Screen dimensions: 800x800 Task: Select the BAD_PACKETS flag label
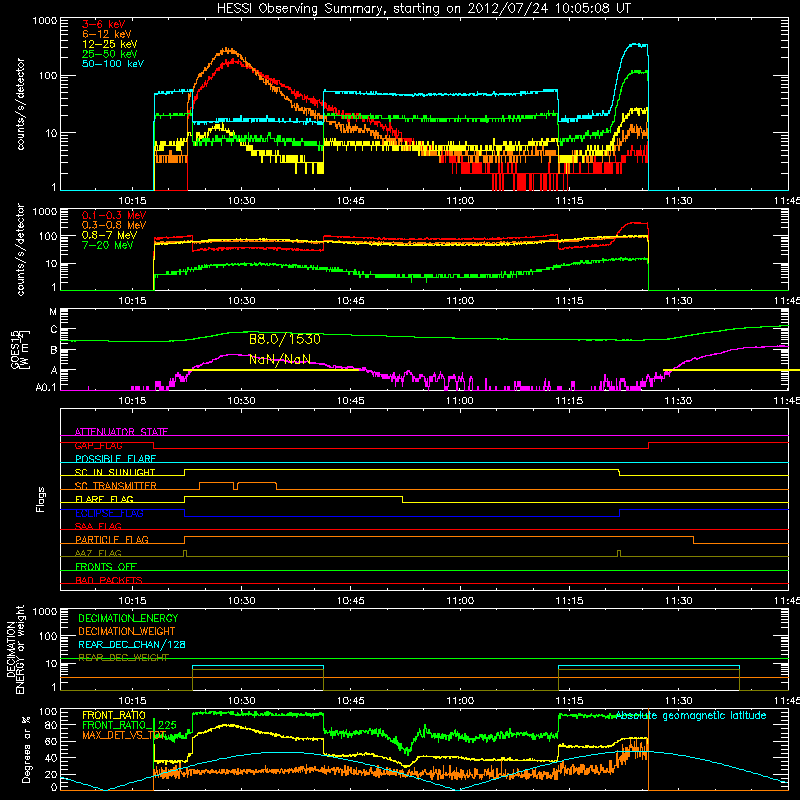tap(109, 580)
